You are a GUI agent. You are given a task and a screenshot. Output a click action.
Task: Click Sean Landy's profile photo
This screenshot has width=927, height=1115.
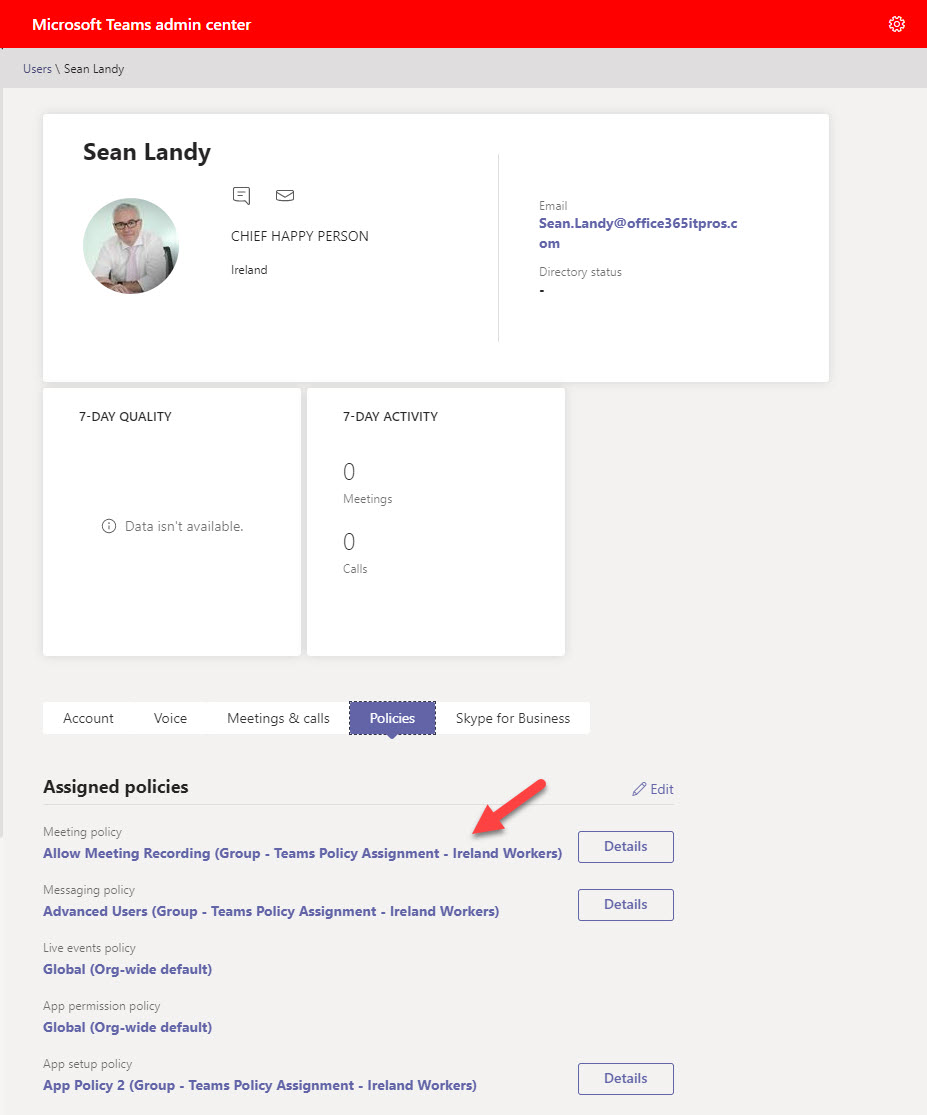pyautogui.click(x=130, y=246)
